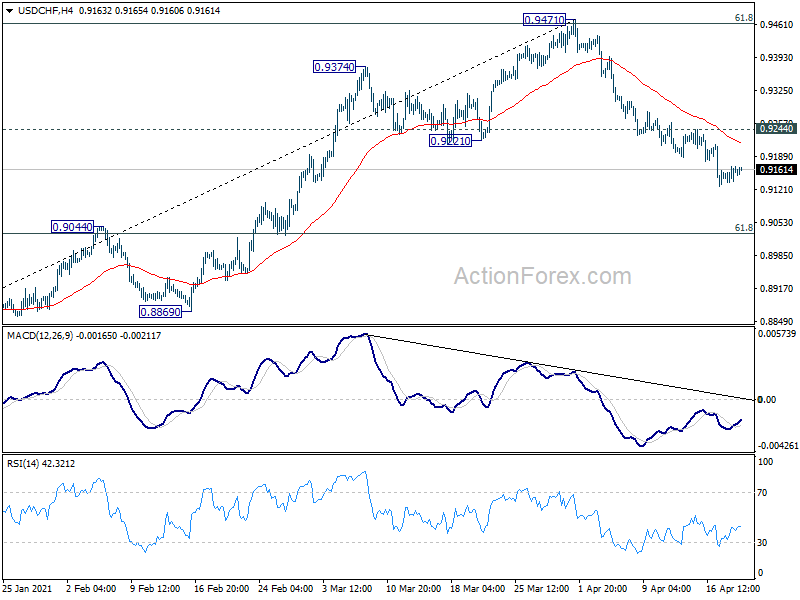Screen dimensions: 800x600
Task: Select the 0.89170 price axis value
Action: tap(777, 288)
